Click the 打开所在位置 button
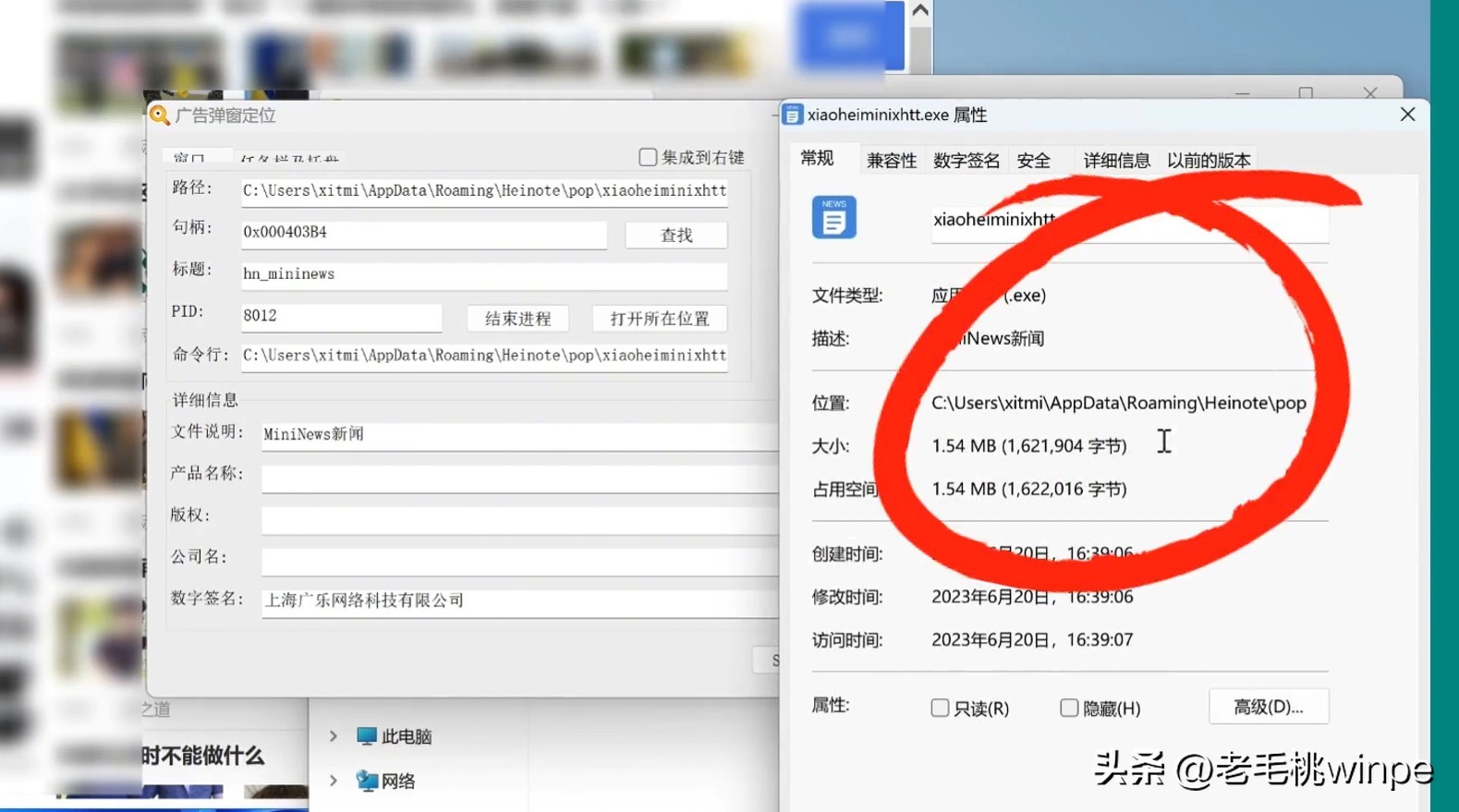The image size is (1459, 812). point(660,319)
